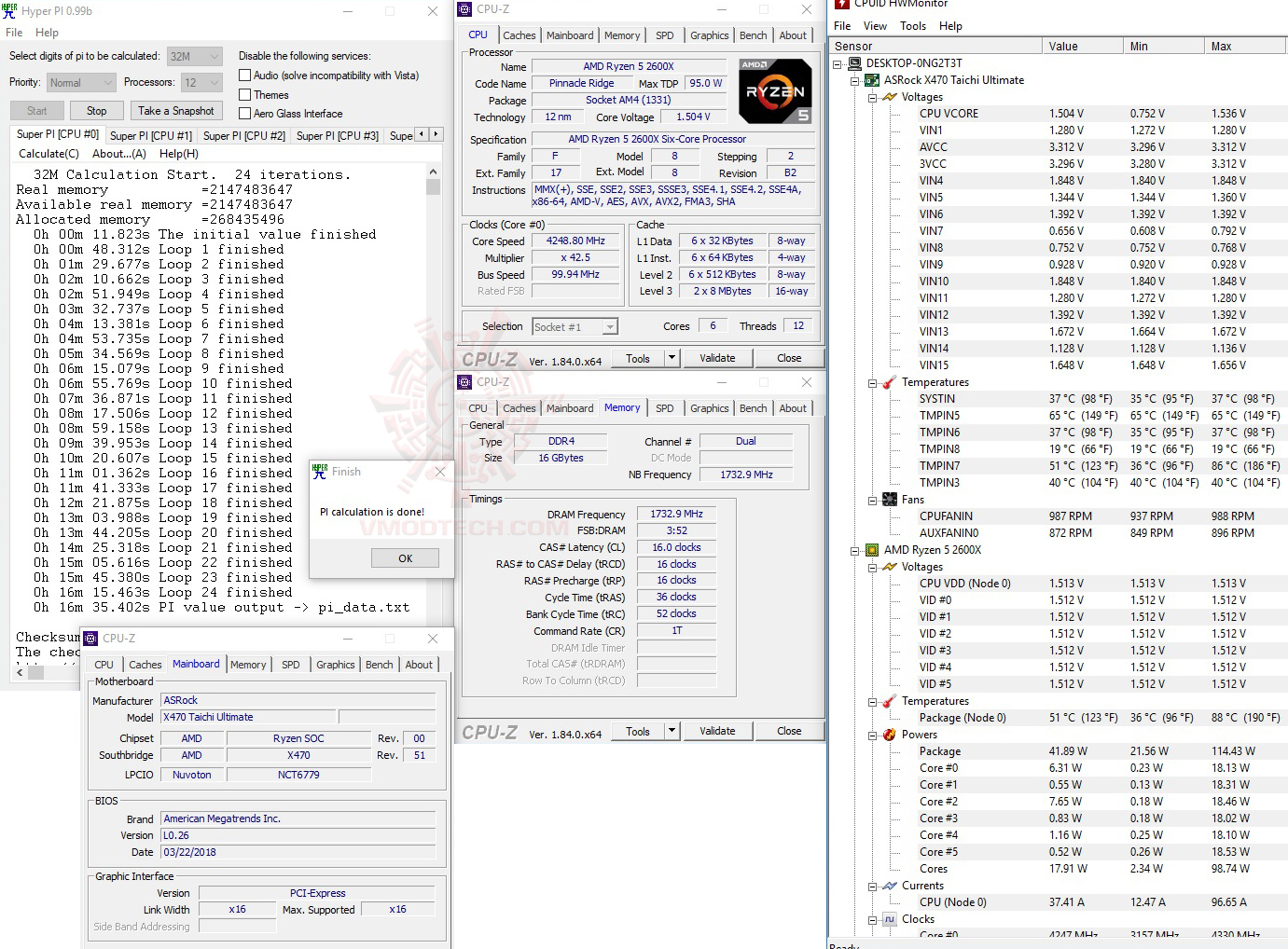
Task: Select the Caches tab in the CPU-Z window showing Processor info
Action: (x=519, y=35)
